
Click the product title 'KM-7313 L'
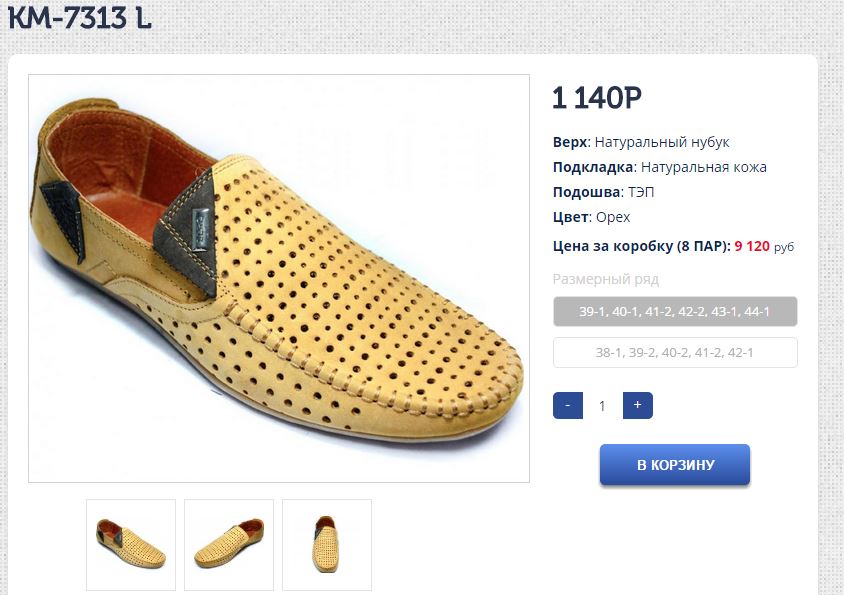tap(79, 18)
